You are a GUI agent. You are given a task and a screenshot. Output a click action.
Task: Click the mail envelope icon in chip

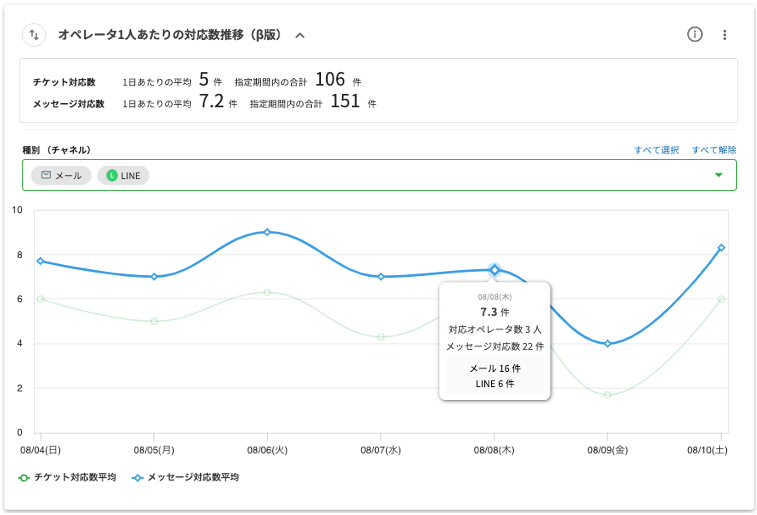tap(45, 175)
